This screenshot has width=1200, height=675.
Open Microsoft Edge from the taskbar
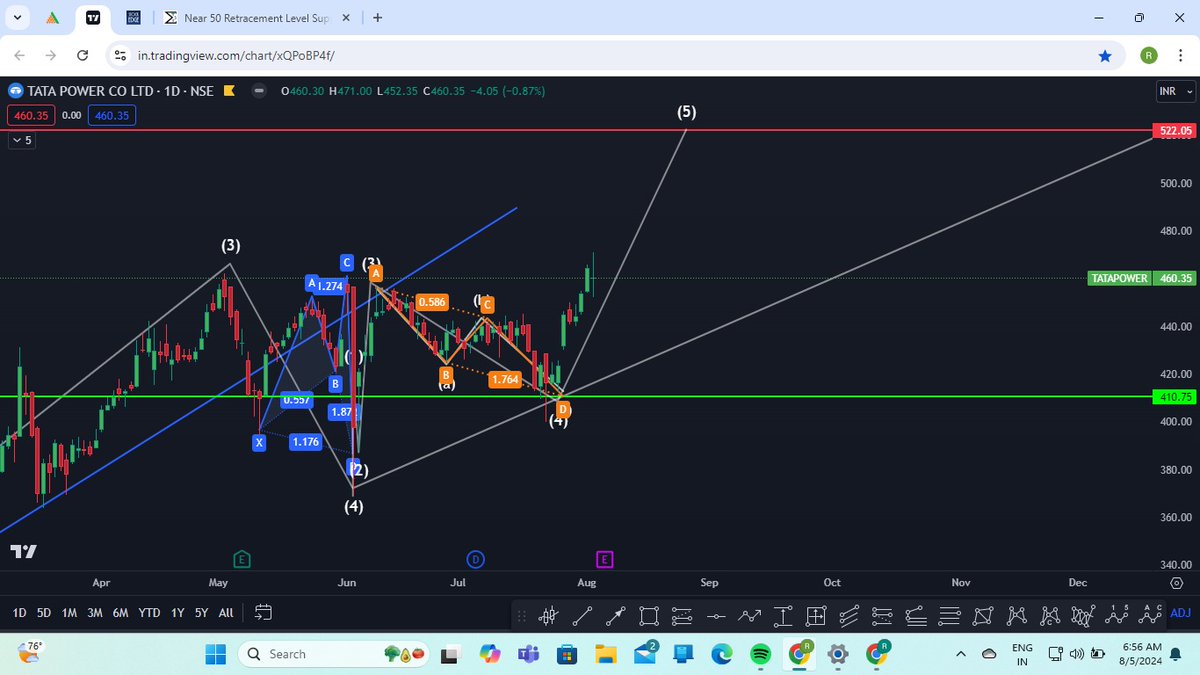pos(721,654)
